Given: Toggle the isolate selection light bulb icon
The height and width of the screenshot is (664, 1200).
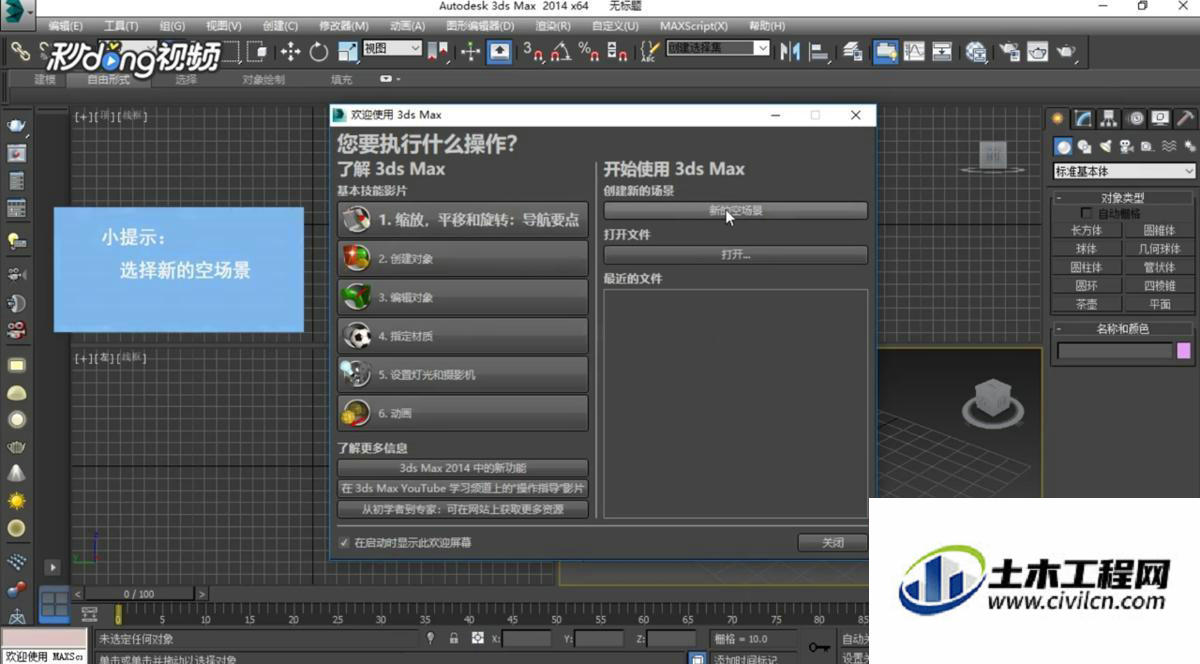Looking at the screenshot, I should tap(431, 638).
